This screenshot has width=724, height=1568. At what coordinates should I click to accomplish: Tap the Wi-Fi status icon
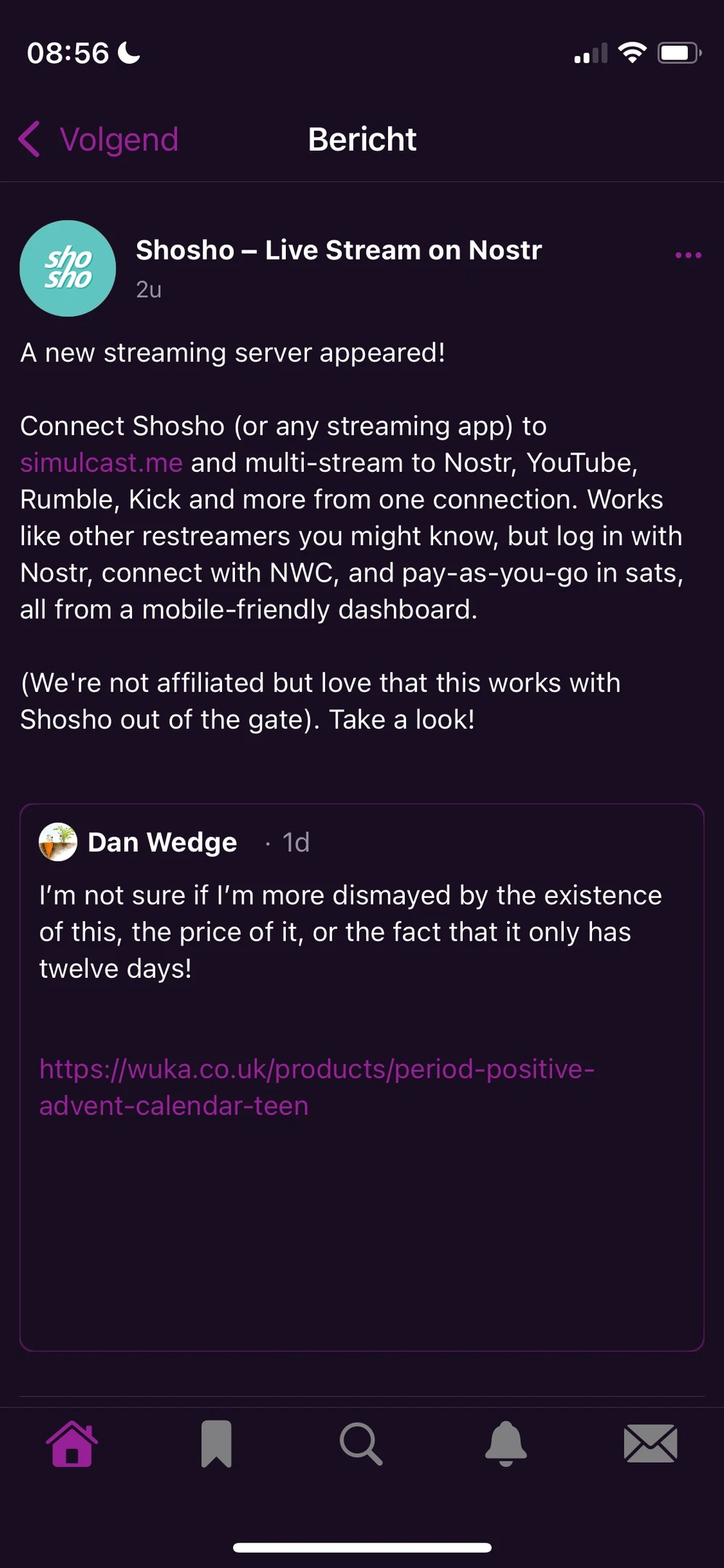coord(632,53)
